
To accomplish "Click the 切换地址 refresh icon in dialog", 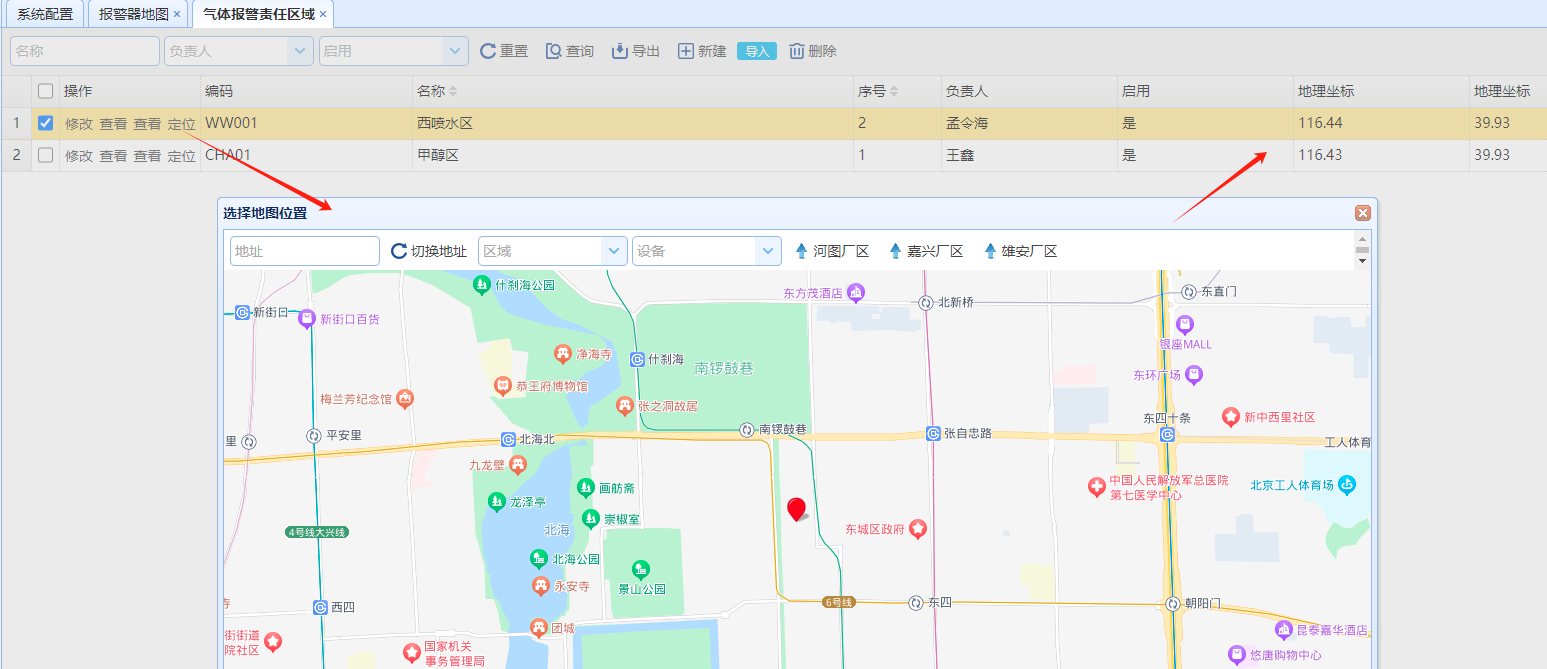I will [399, 251].
